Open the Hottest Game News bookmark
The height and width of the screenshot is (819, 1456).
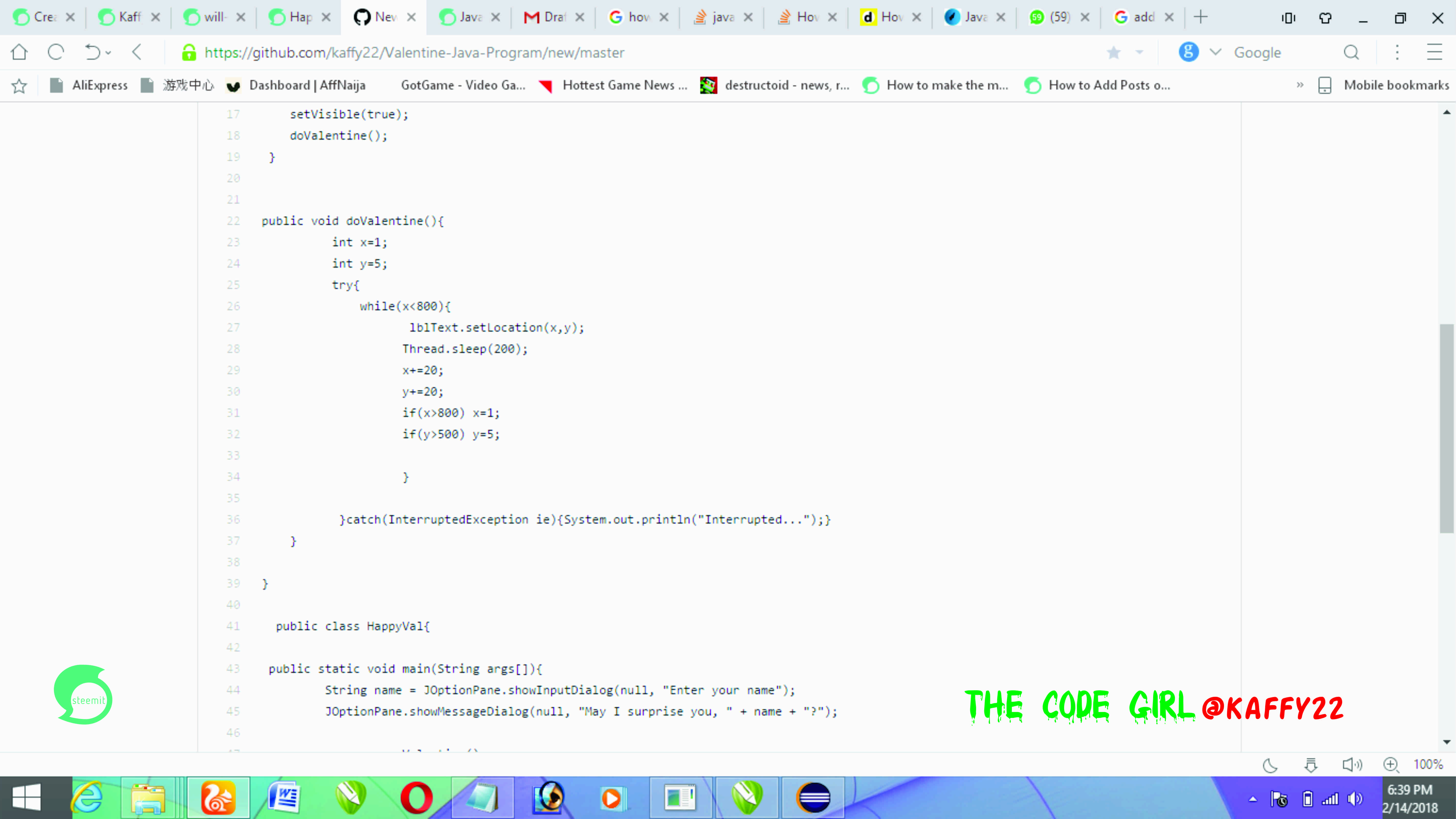coord(613,85)
